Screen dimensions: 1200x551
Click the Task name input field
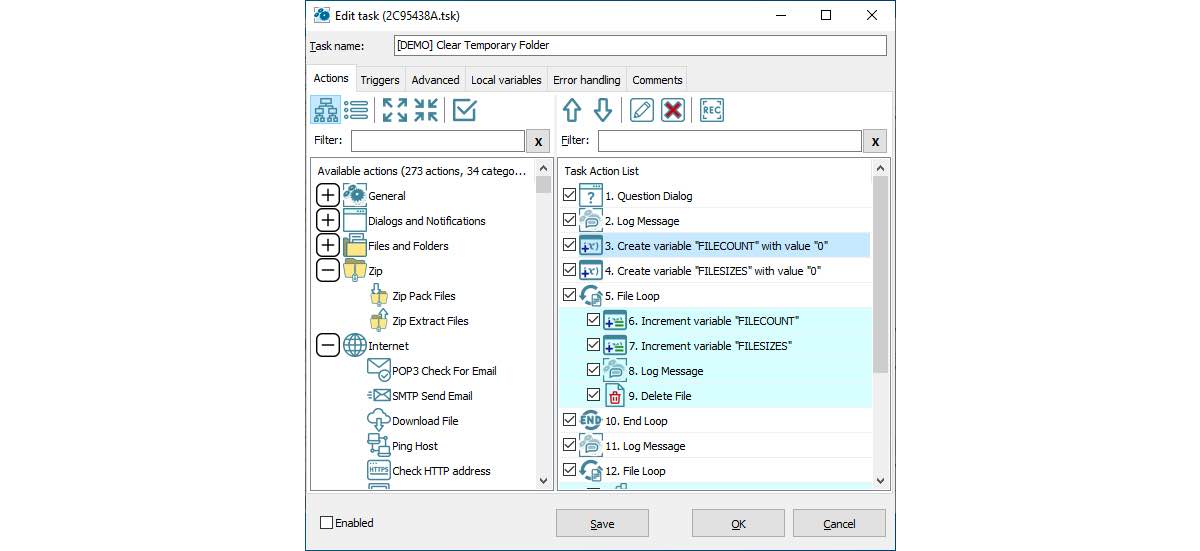(x=640, y=45)
